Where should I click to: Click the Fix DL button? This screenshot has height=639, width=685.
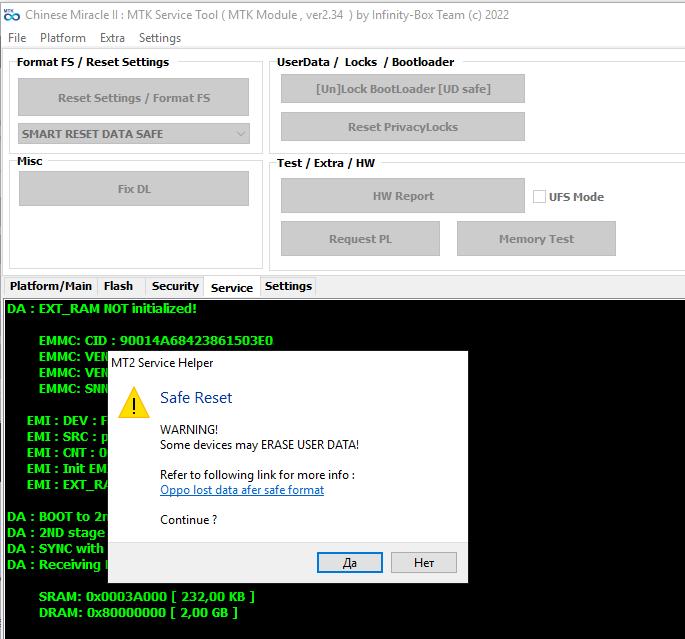pyautogui.click(x=134, y=189)
